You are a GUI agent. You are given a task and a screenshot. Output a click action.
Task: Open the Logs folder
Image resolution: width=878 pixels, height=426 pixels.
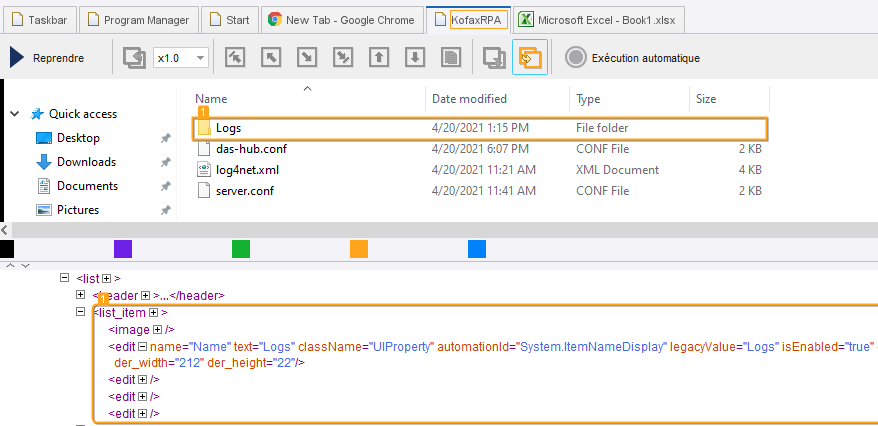pyautogui.click(x=228, y=128)
